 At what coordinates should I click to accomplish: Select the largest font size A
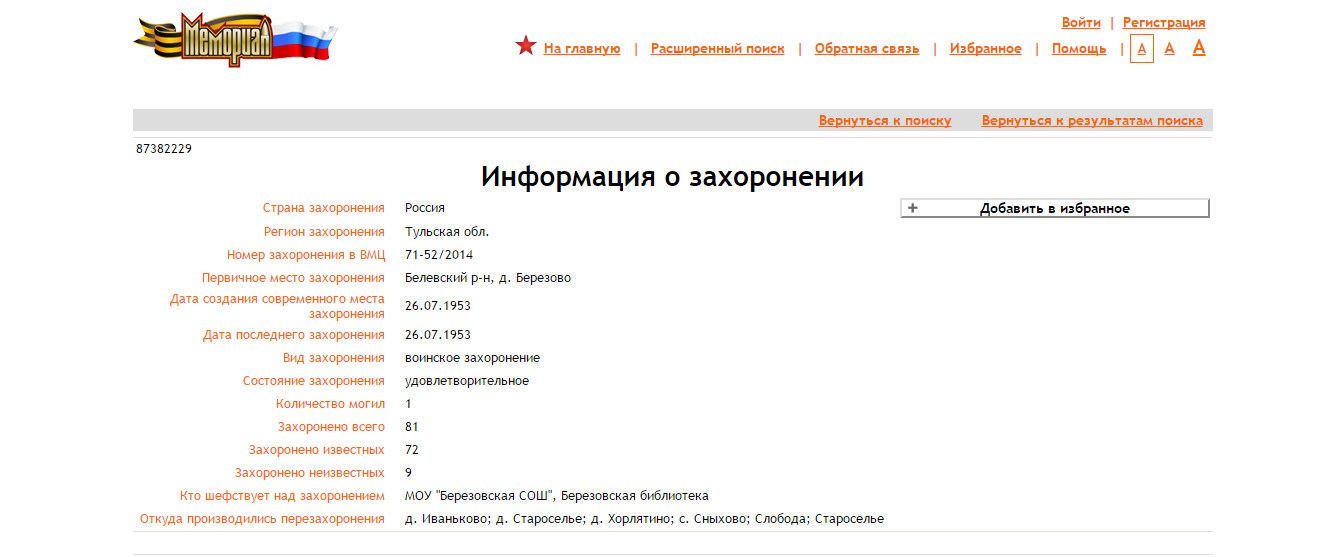[x=1198, y=47]
